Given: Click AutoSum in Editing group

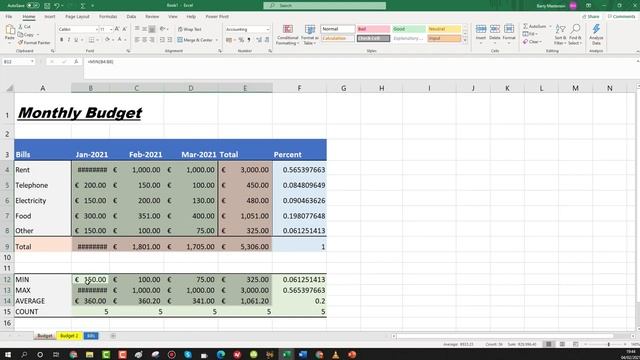Looking at the screenshot, I should click(535, 26).
